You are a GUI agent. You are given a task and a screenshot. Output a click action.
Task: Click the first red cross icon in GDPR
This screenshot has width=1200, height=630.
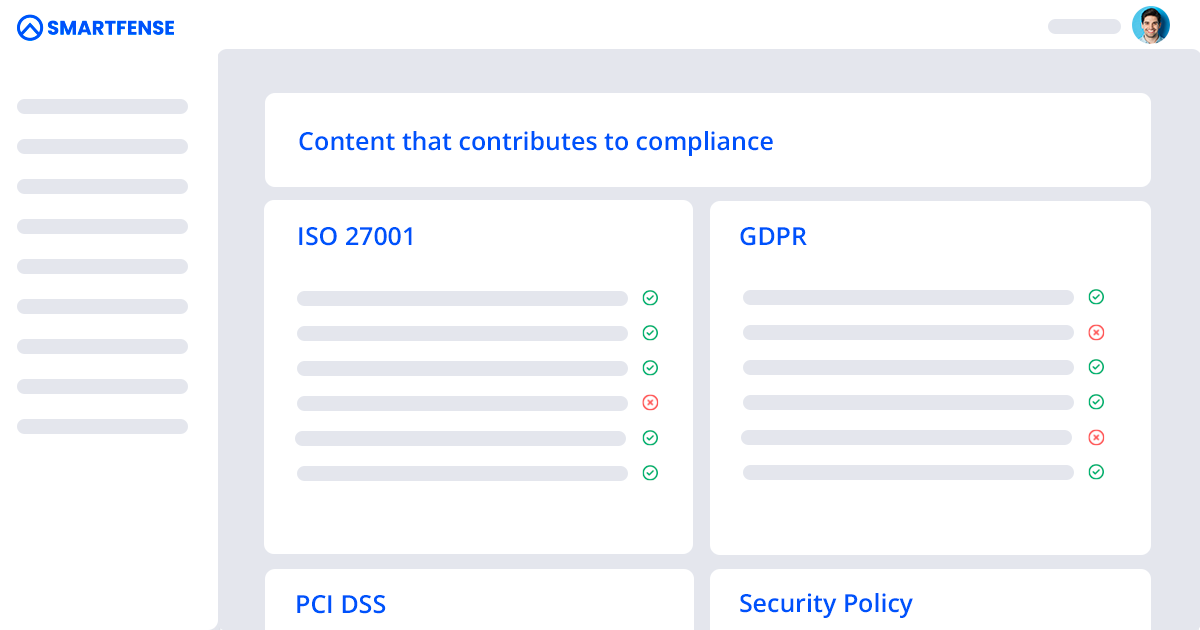pyautogui.click(x=1096, y=332)
